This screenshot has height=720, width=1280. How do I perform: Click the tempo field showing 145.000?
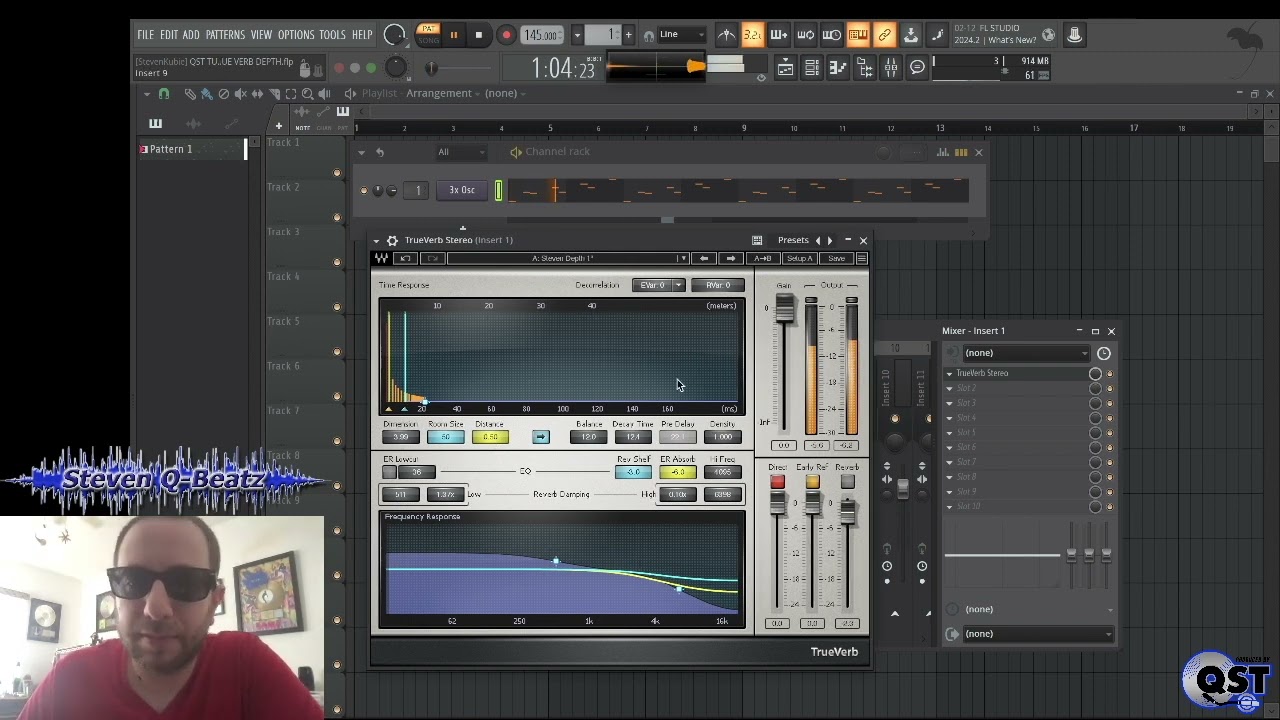[x=541, y=35]
